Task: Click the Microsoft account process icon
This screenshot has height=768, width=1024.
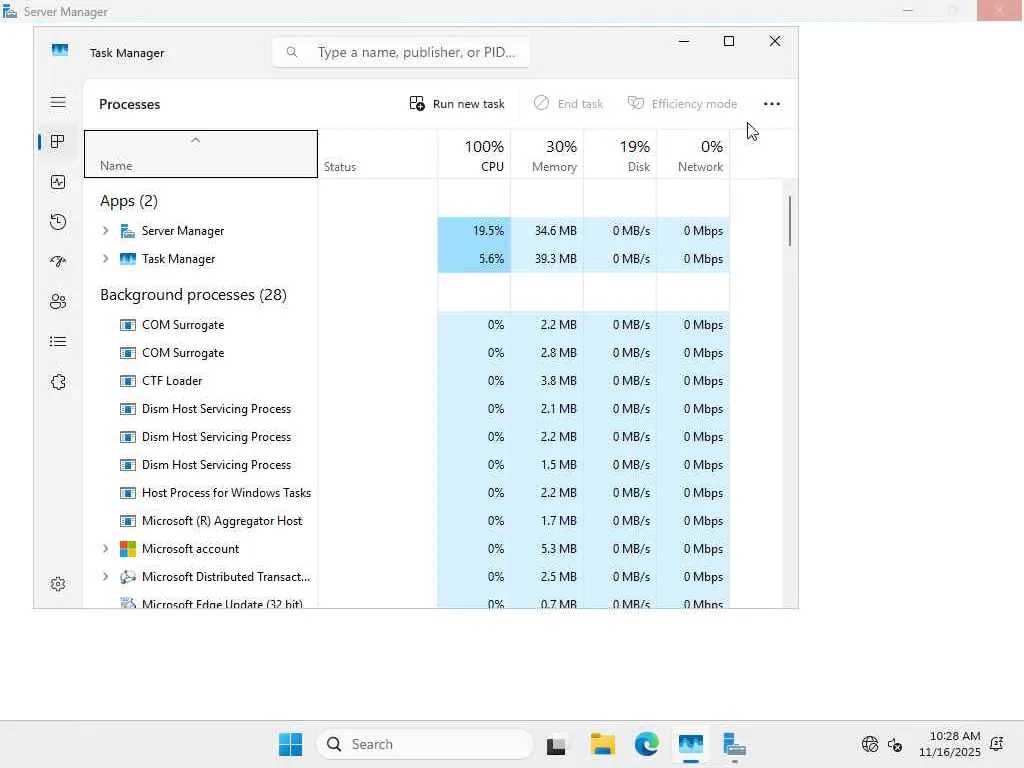Action: [127, 549]
